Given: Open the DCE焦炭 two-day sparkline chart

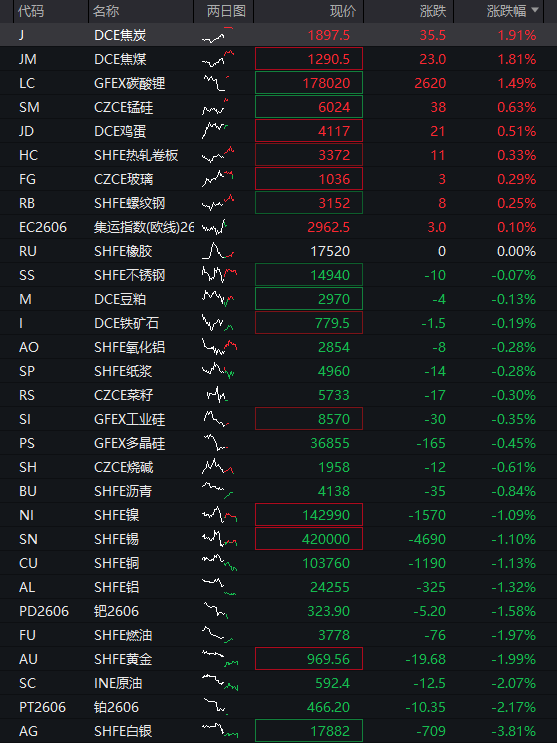Looking at the screenshot, I should tap(218, 36).
